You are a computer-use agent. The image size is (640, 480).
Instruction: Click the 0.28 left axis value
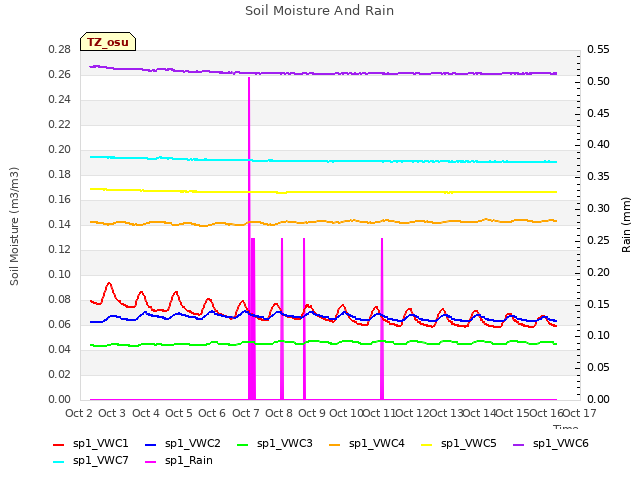click(x=60, y=49)
